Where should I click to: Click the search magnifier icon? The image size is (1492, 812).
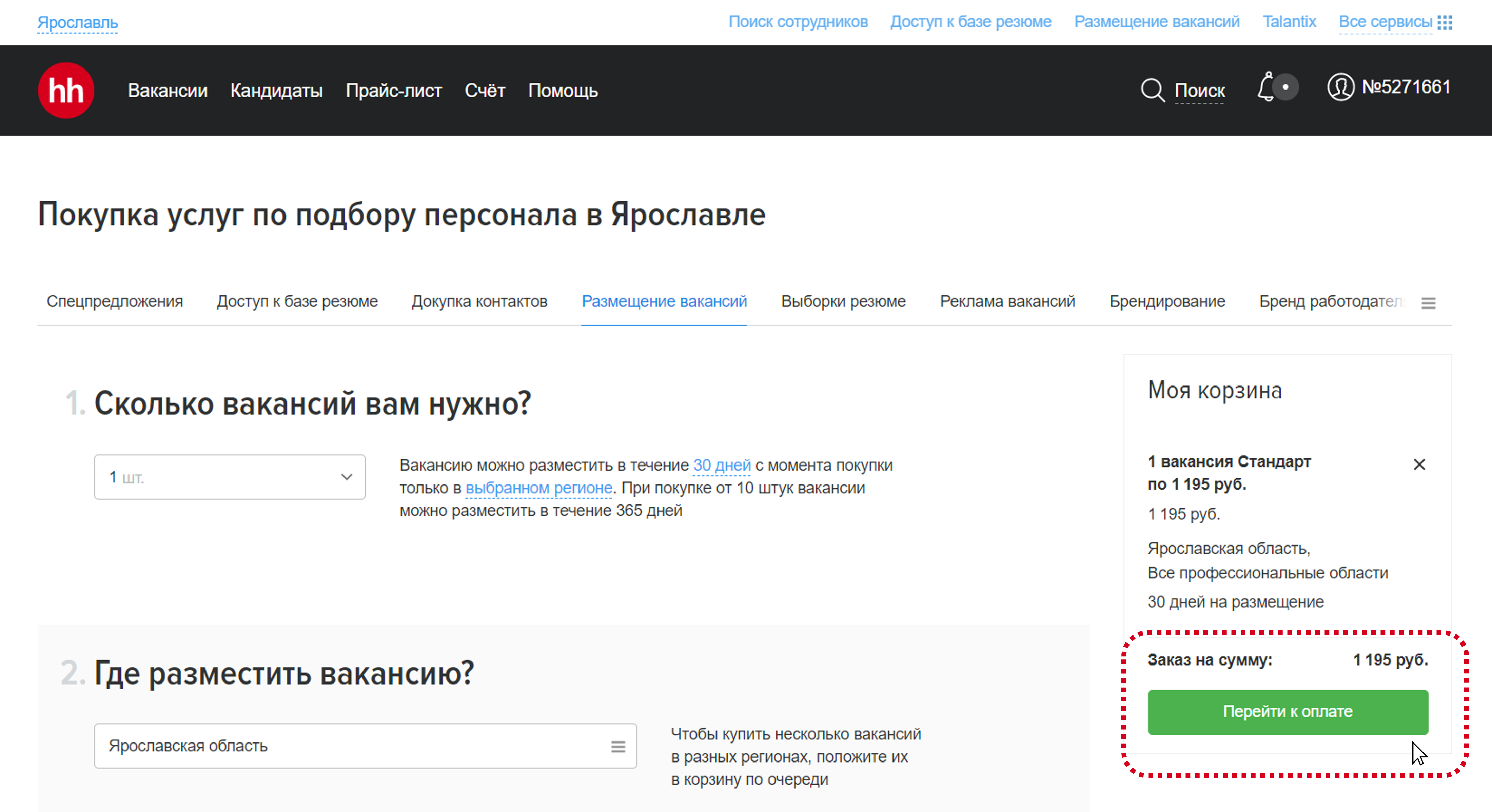[x=1152, y=90]
